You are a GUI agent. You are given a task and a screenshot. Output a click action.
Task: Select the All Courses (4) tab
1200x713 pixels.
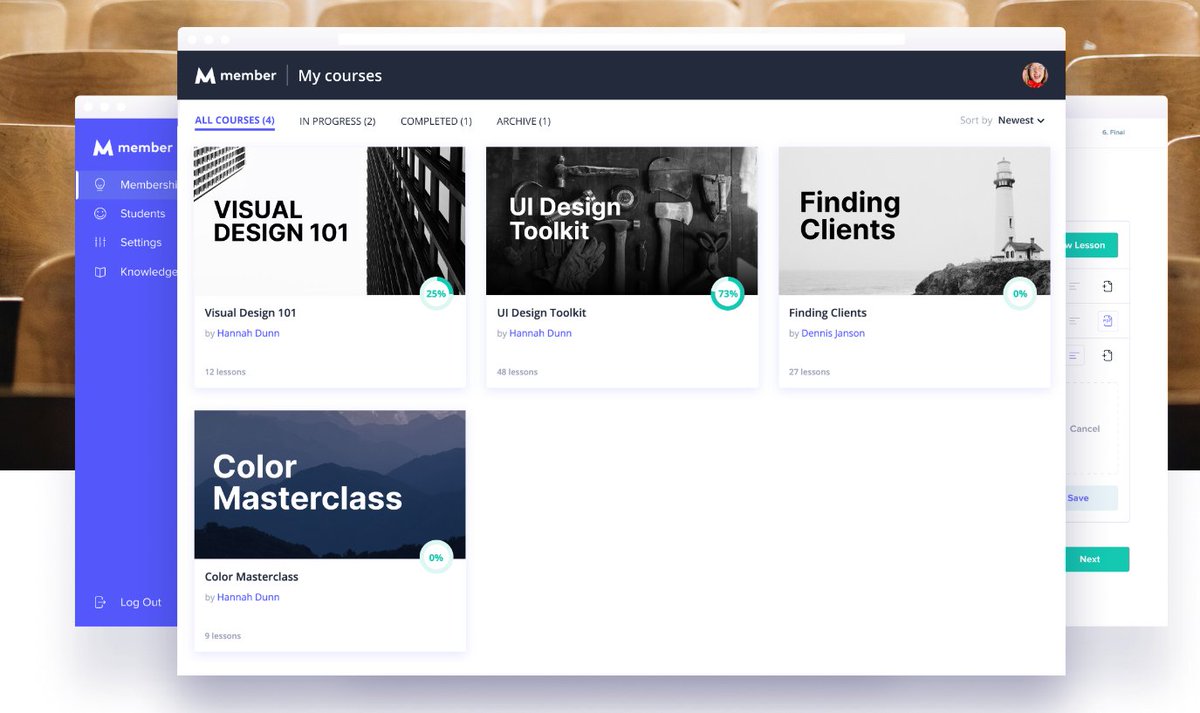tap(235, 121)
